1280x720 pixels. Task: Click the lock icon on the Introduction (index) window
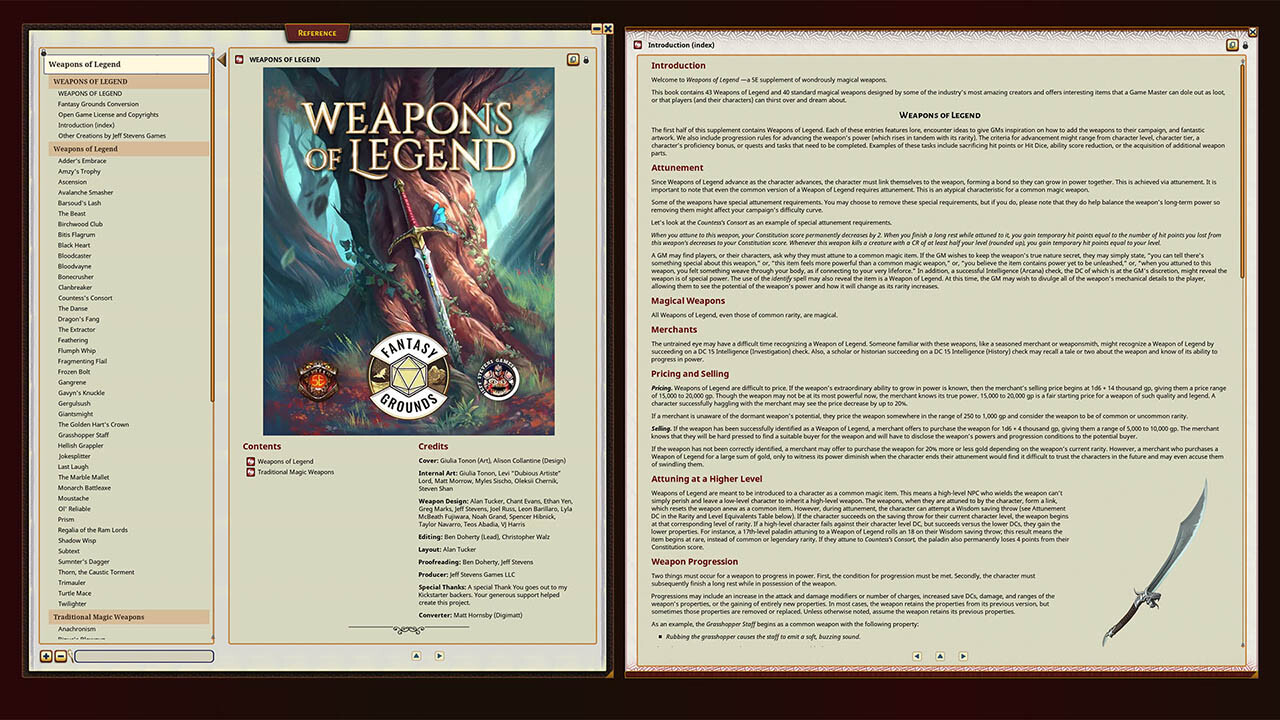1246,44
